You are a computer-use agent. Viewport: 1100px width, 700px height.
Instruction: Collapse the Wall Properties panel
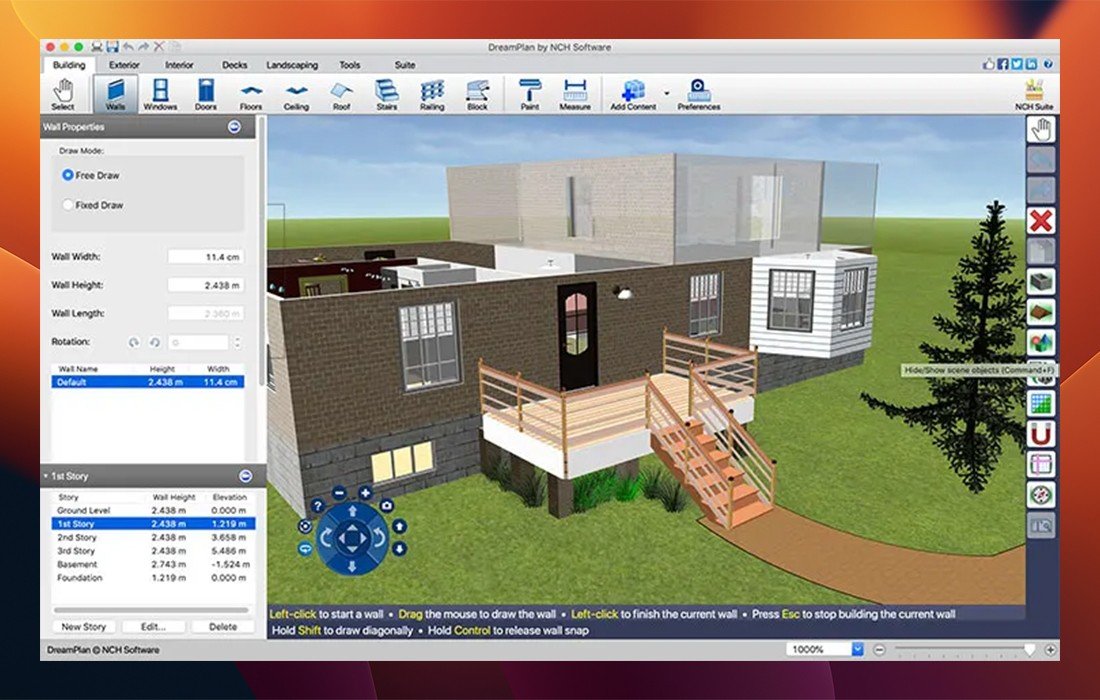pyautogui.click(x=233, y=127)
